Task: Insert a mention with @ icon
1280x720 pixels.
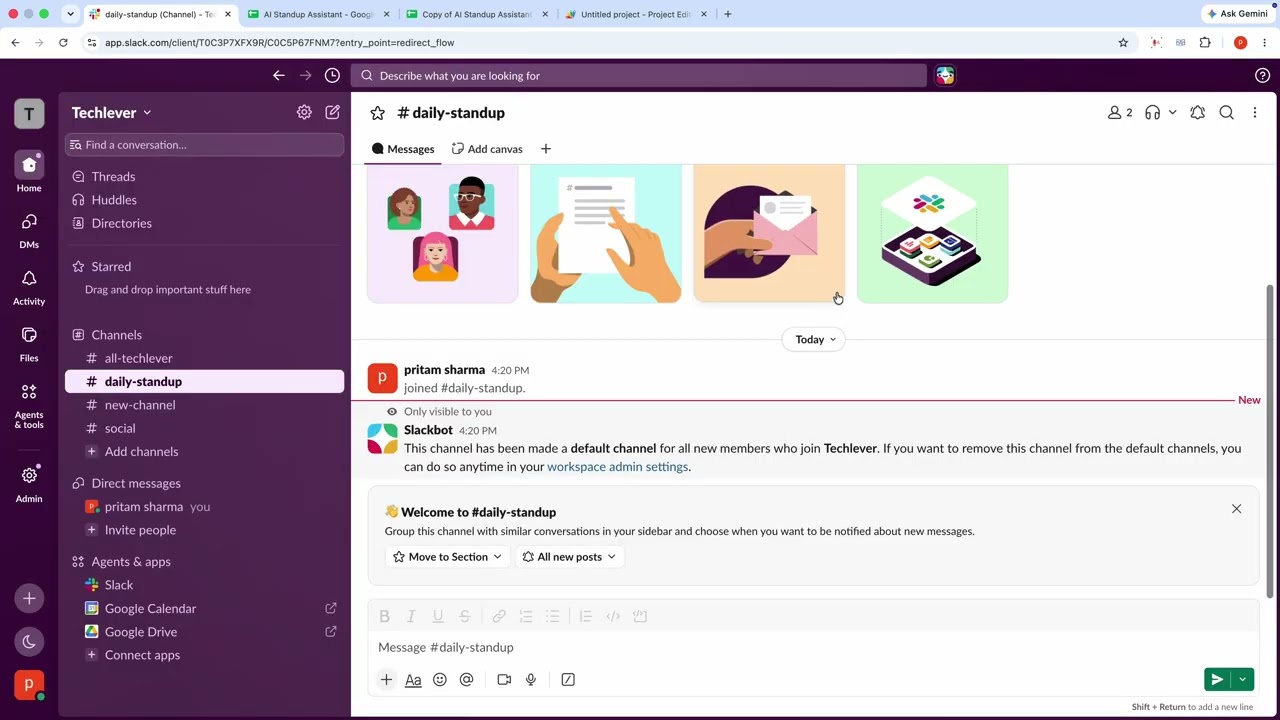Action: [466, 680]
